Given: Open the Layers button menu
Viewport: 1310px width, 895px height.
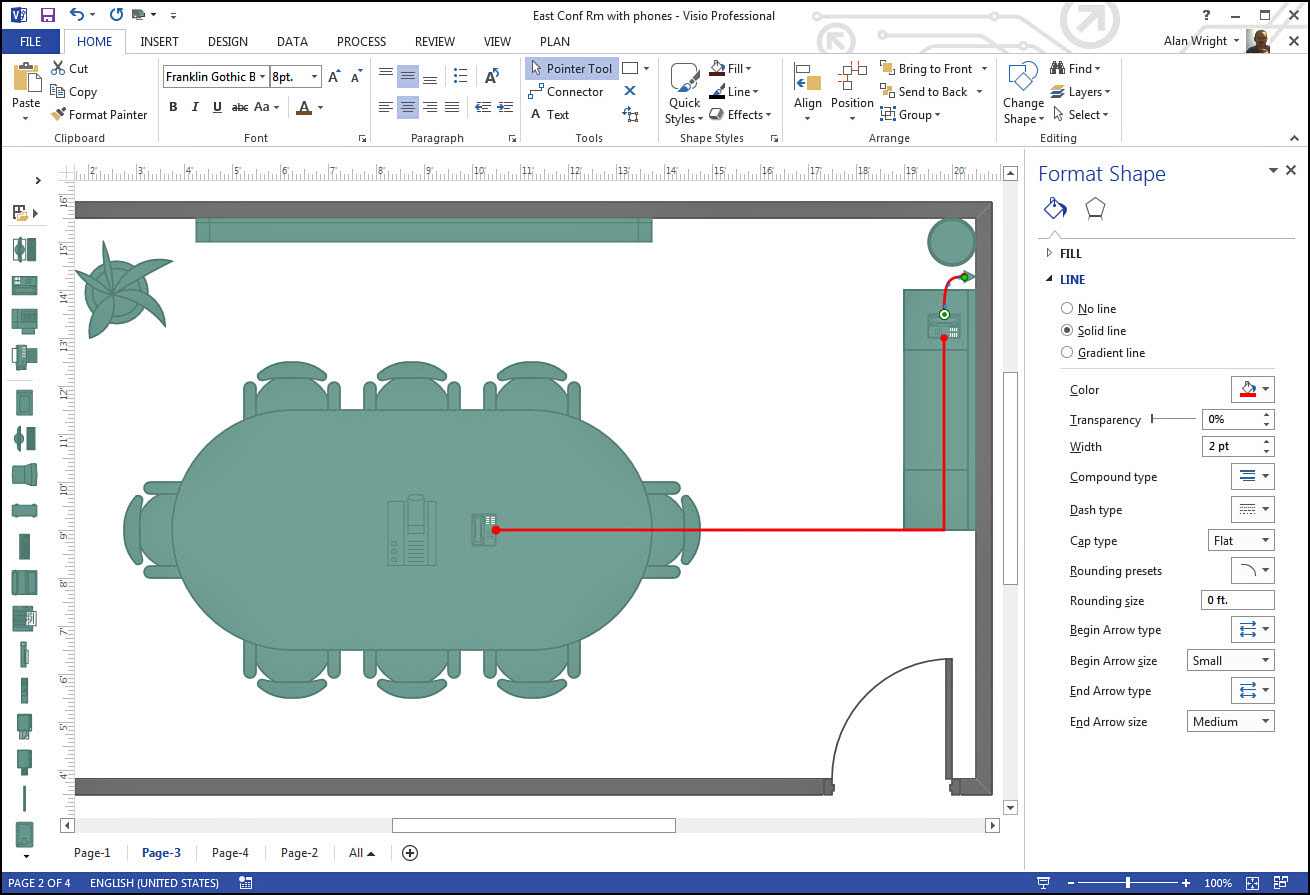Looking at the screenshot, I should click(1080, 91).
